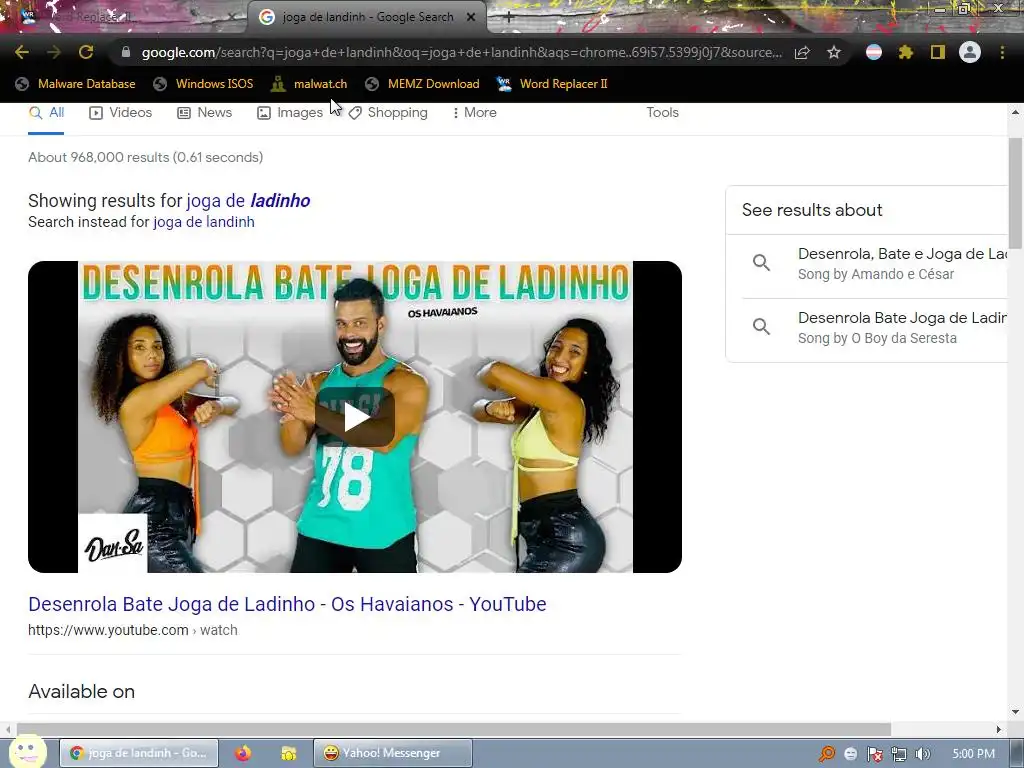
Task: Search instead for joga de landinh
Action: (x=204, y=222)
